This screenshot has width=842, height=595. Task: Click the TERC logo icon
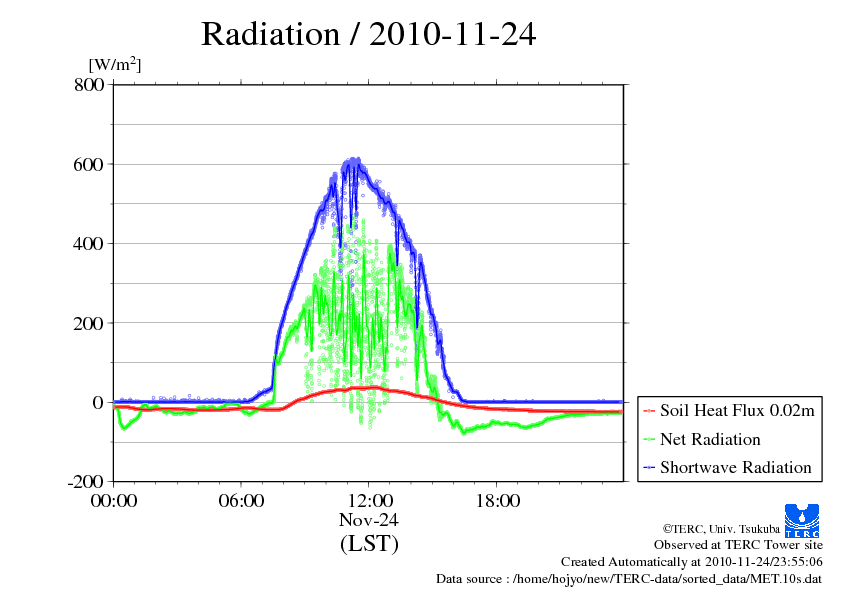coord(802,521)
